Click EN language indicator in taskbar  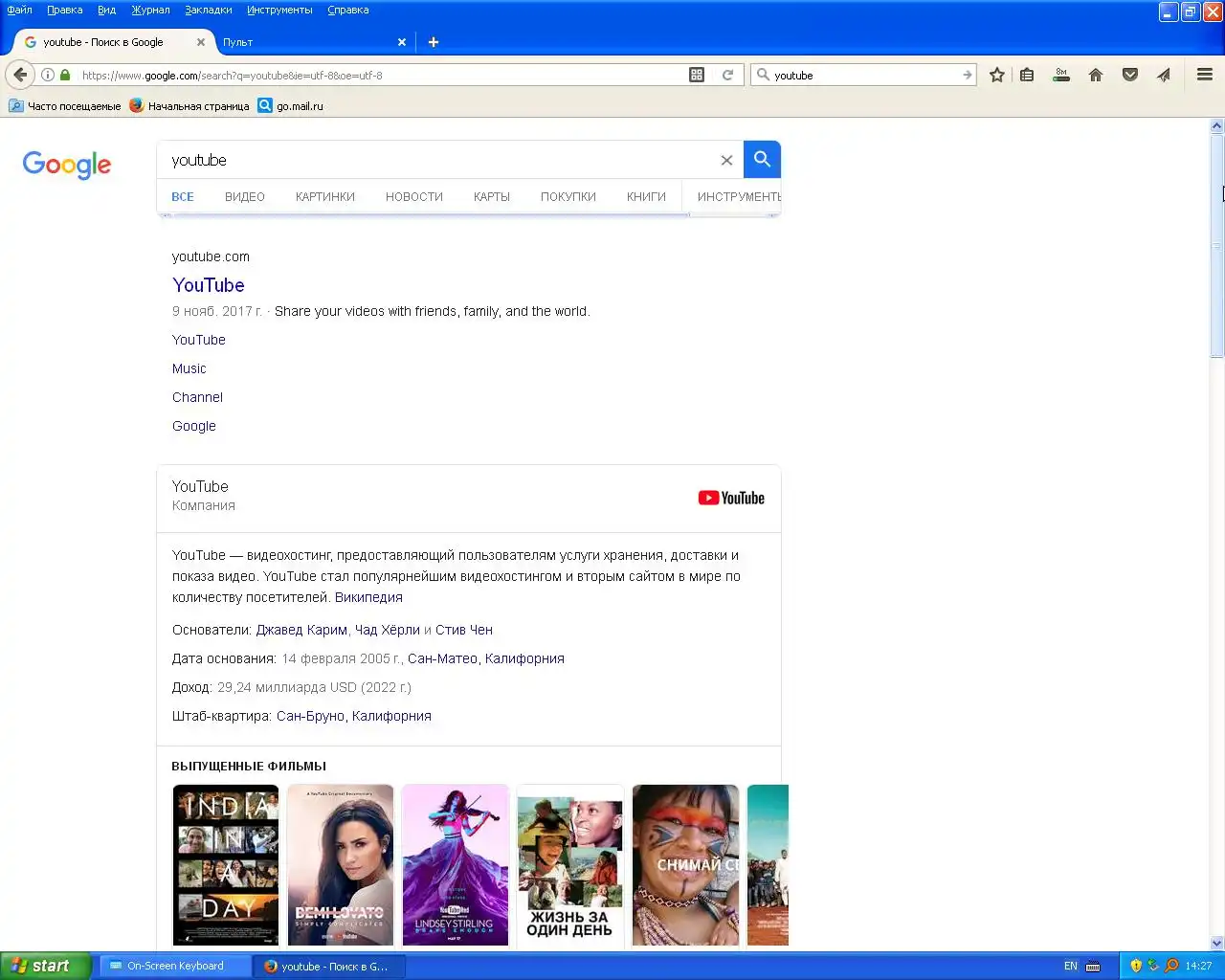pyautogui.click(x=1070, y=966)
